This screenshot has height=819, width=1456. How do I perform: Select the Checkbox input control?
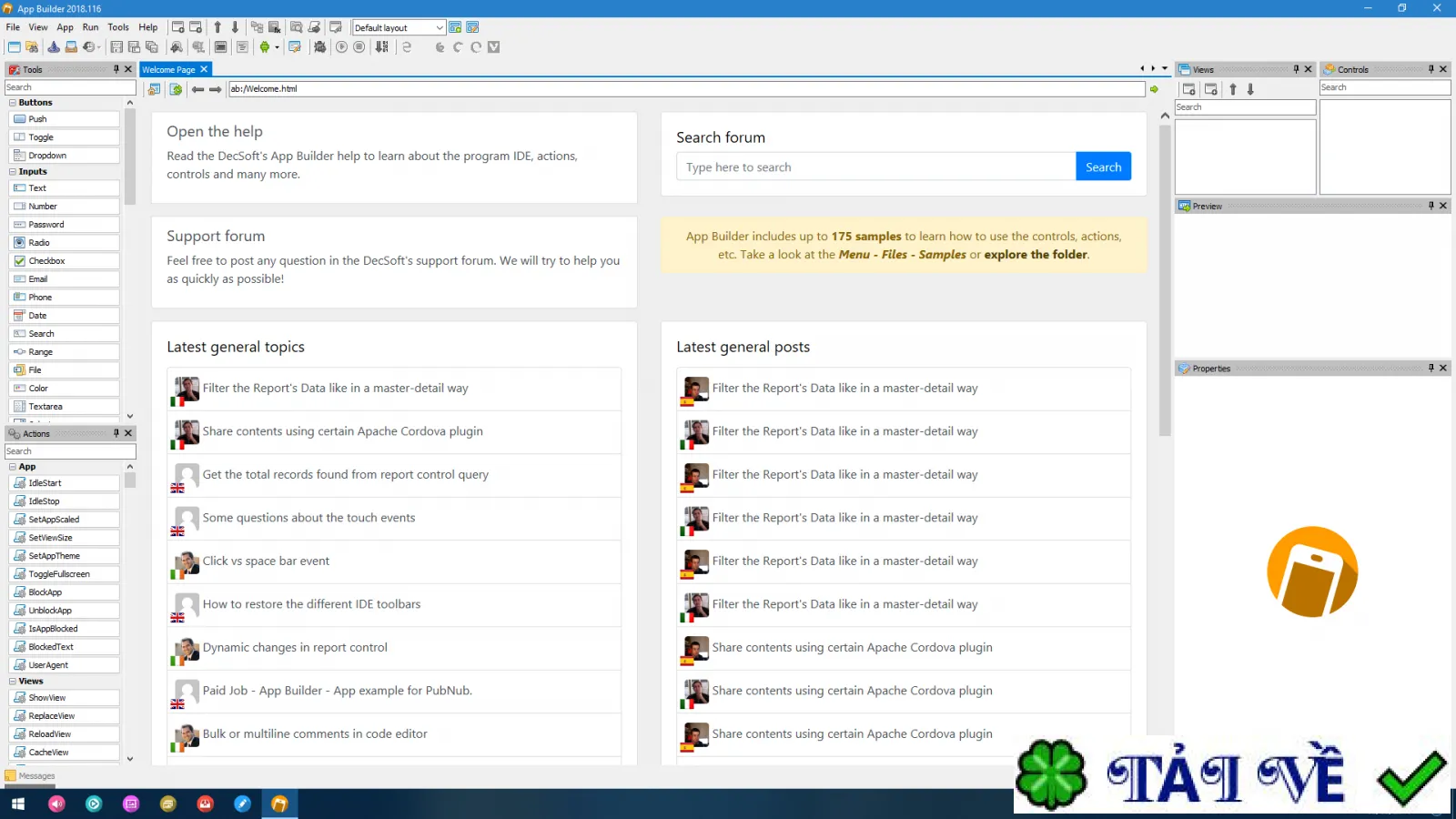pos(64,261)
